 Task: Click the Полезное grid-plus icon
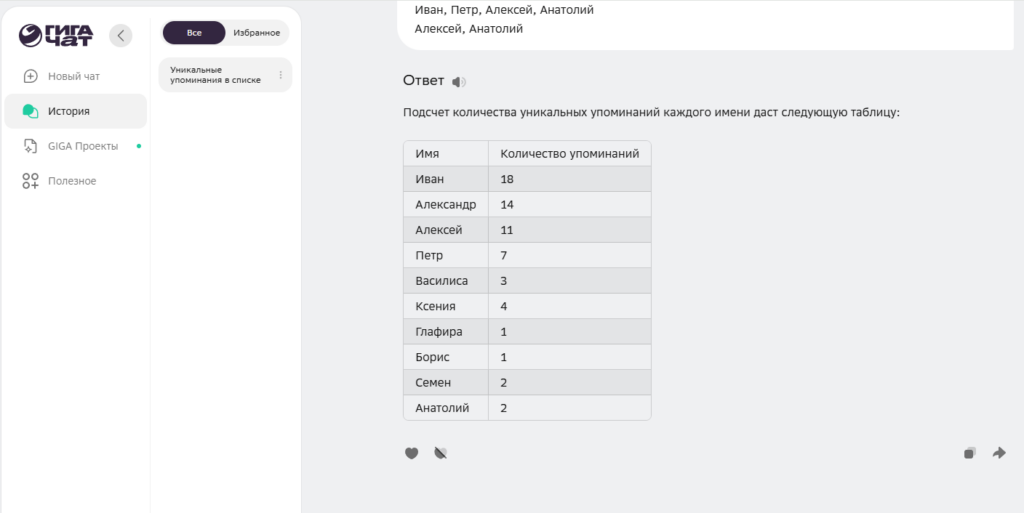[x=30, y=181]
